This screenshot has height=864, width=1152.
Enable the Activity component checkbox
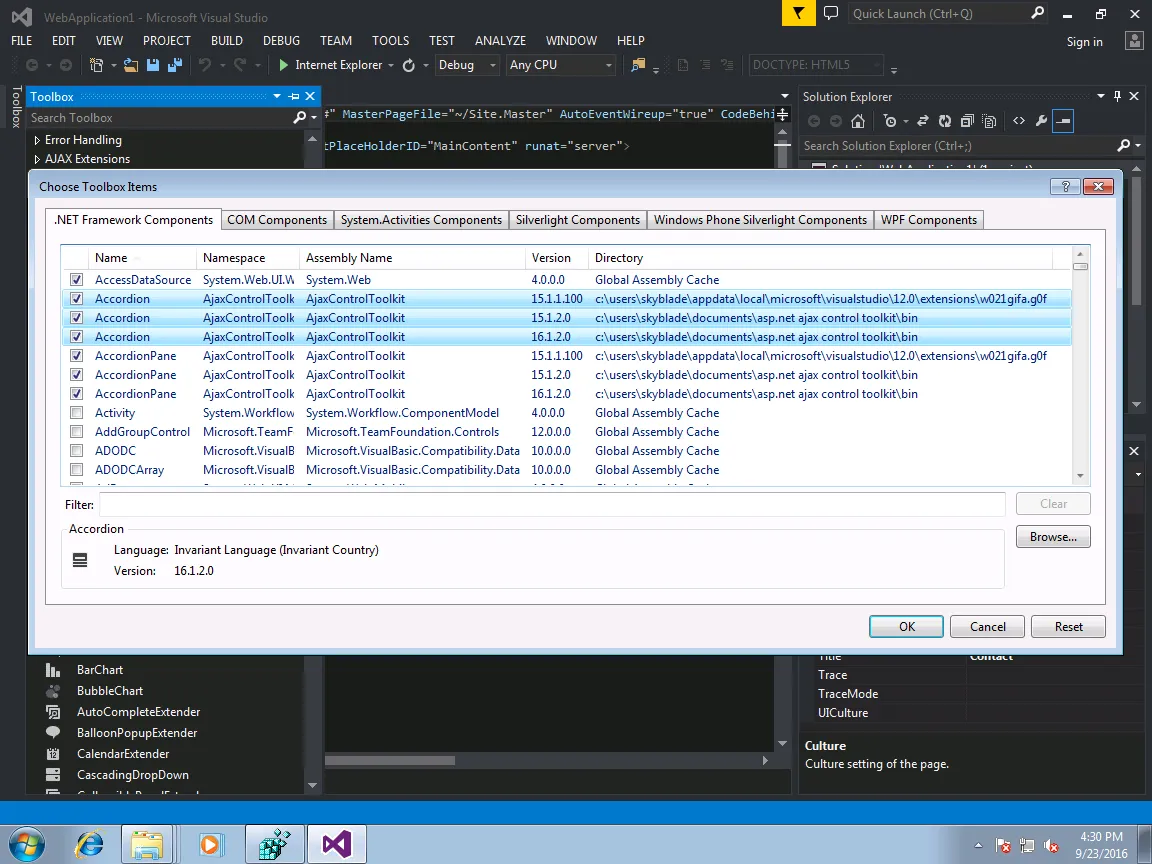[76, 413]
